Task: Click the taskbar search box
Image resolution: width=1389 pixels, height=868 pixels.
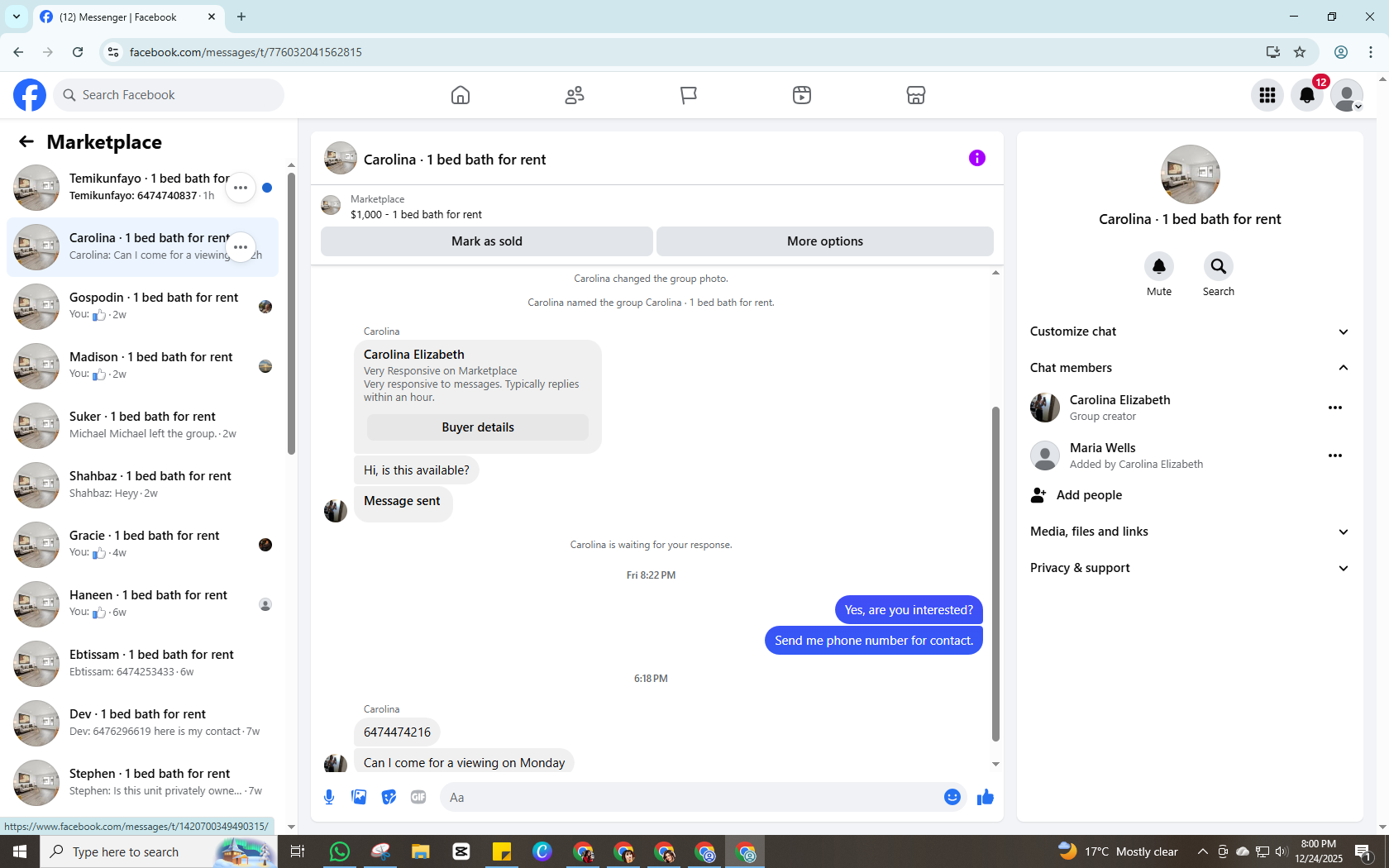Action: [159, 851]
